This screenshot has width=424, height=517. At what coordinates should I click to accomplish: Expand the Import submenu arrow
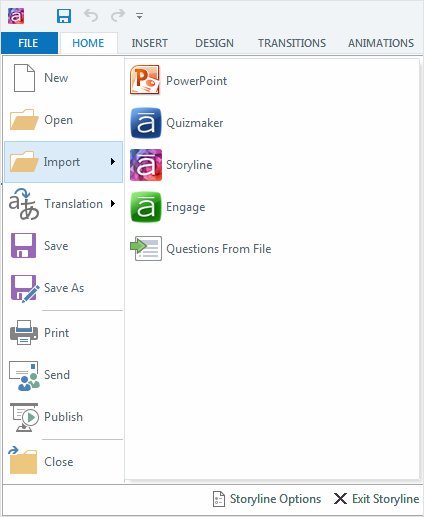pyautogui.click(x=113, y=162)
